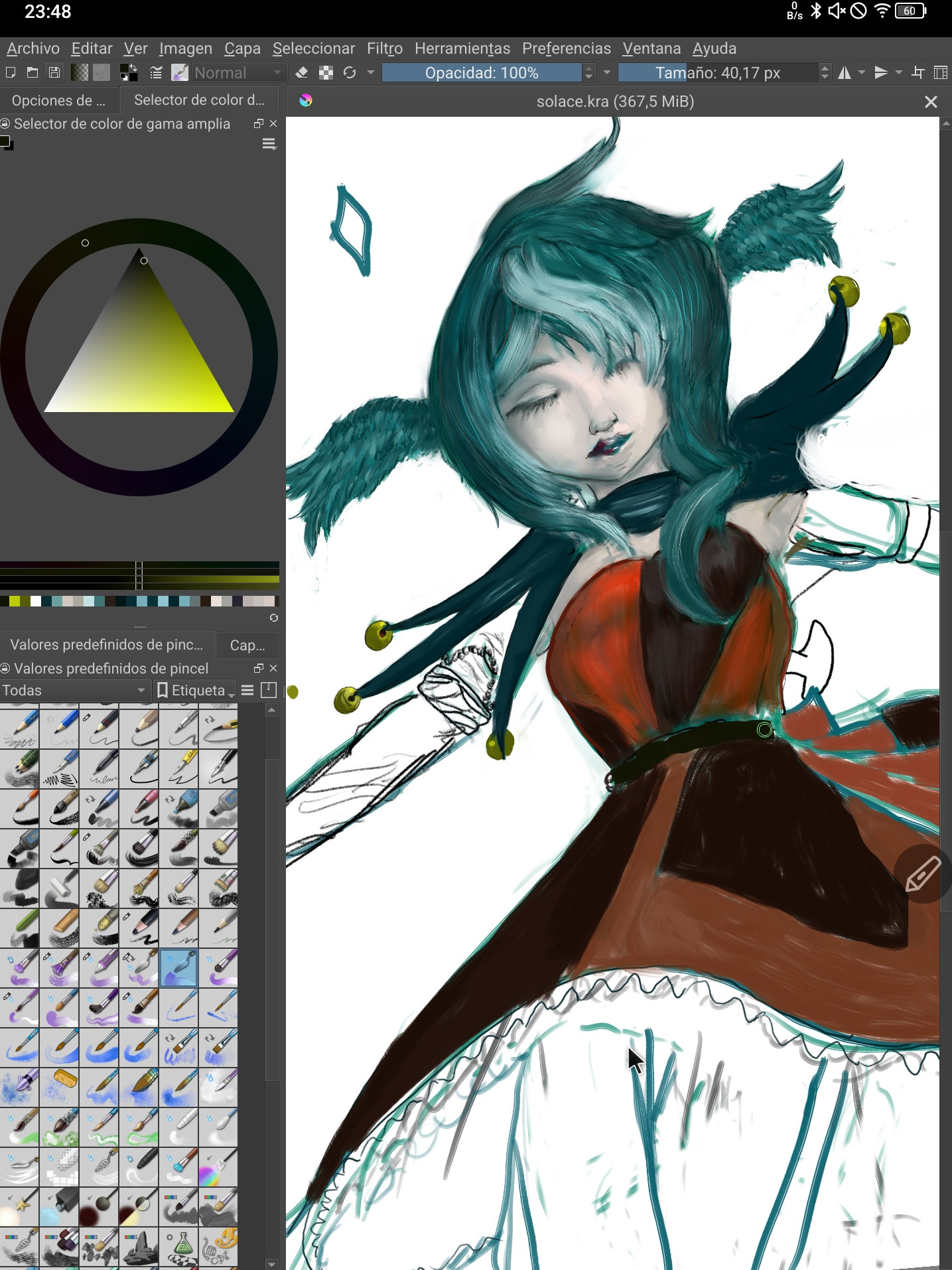Viewport: 952px width, 1270px height.
Task: Click the reload original preset icon
Action: (350, 73)
